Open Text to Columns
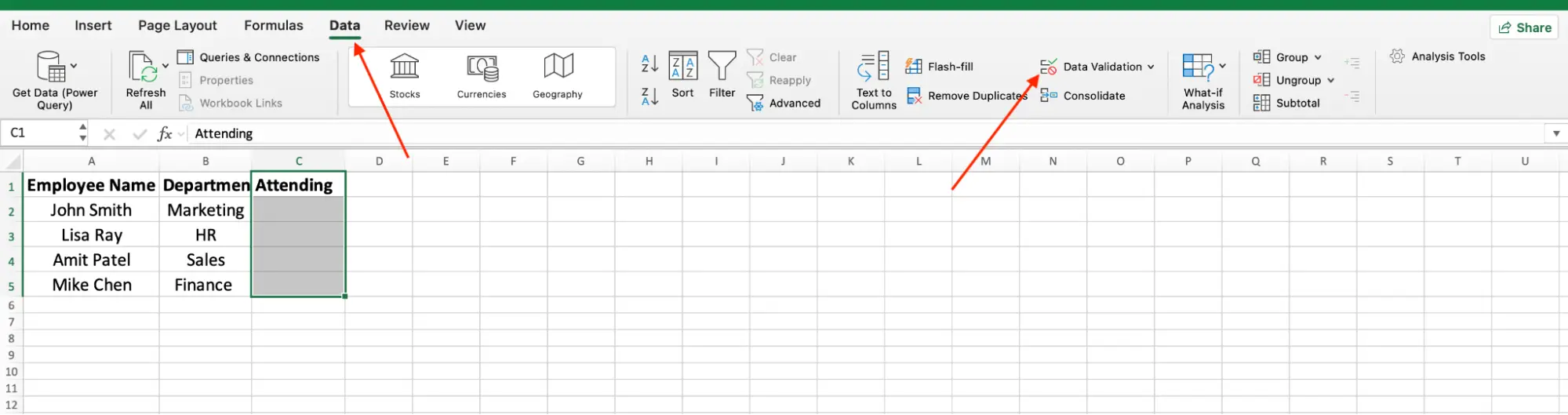The height and width of the screenshot is (415, 1568). (x=874, y=81)
